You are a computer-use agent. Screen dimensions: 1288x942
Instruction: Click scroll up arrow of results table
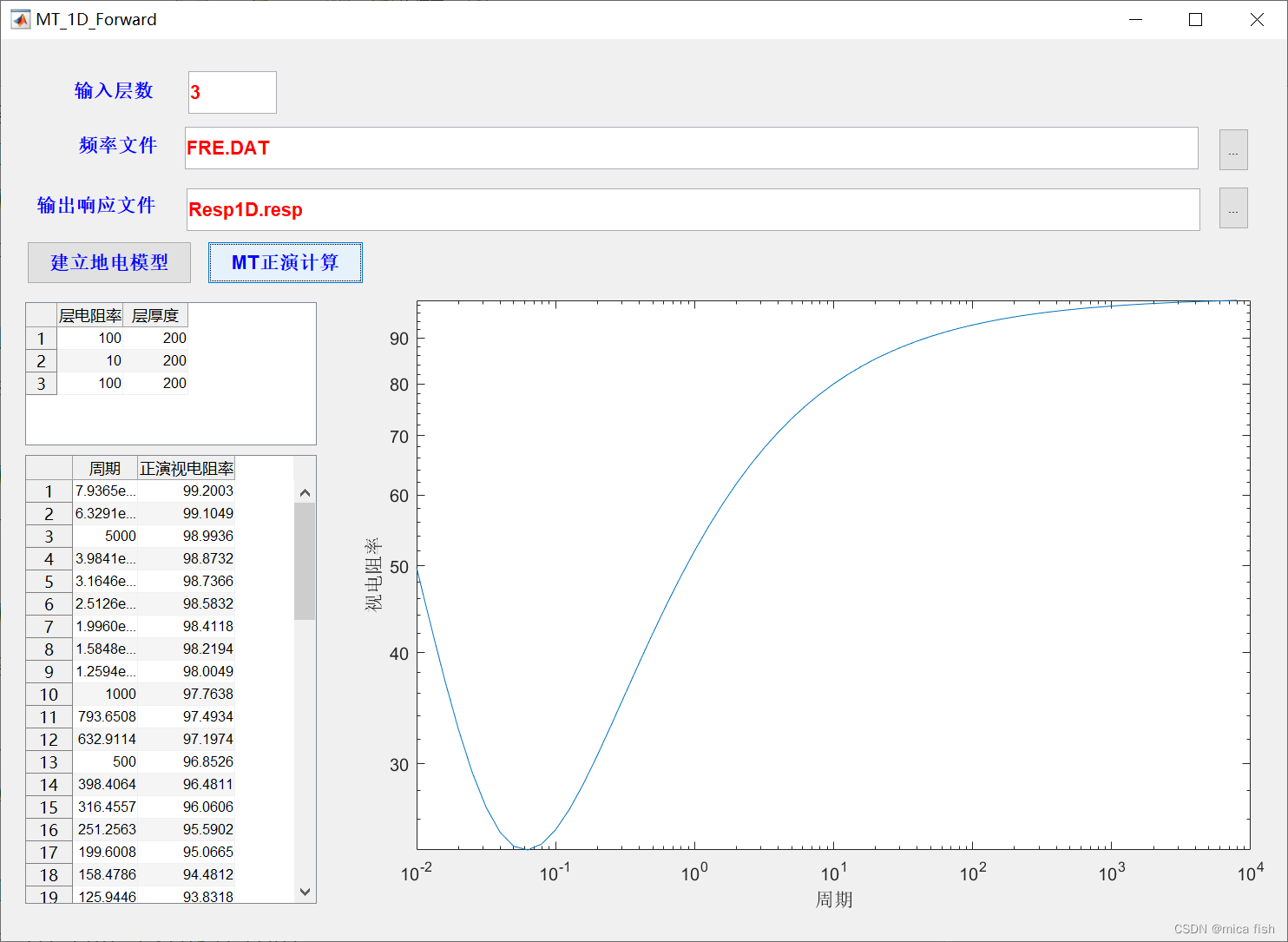[x=305, y=492]
